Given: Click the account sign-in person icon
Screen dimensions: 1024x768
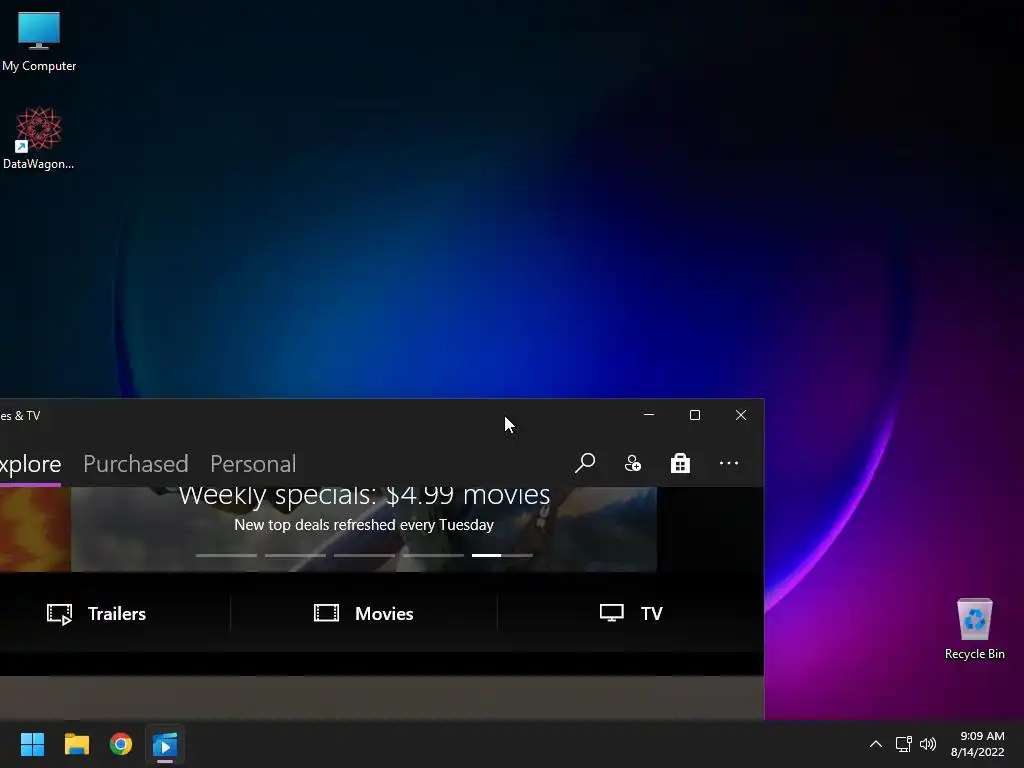Looking at the screenshot, I should point(632,463).
